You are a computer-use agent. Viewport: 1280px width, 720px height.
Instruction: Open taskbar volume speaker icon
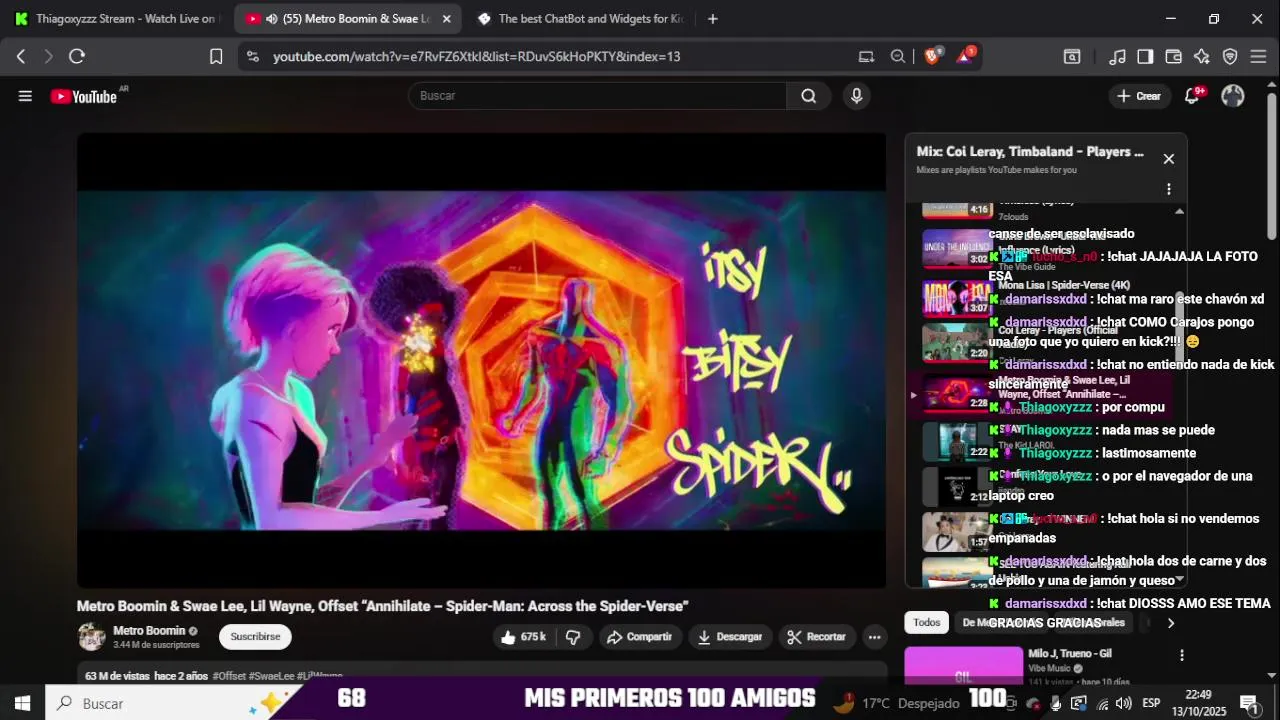1123,703
